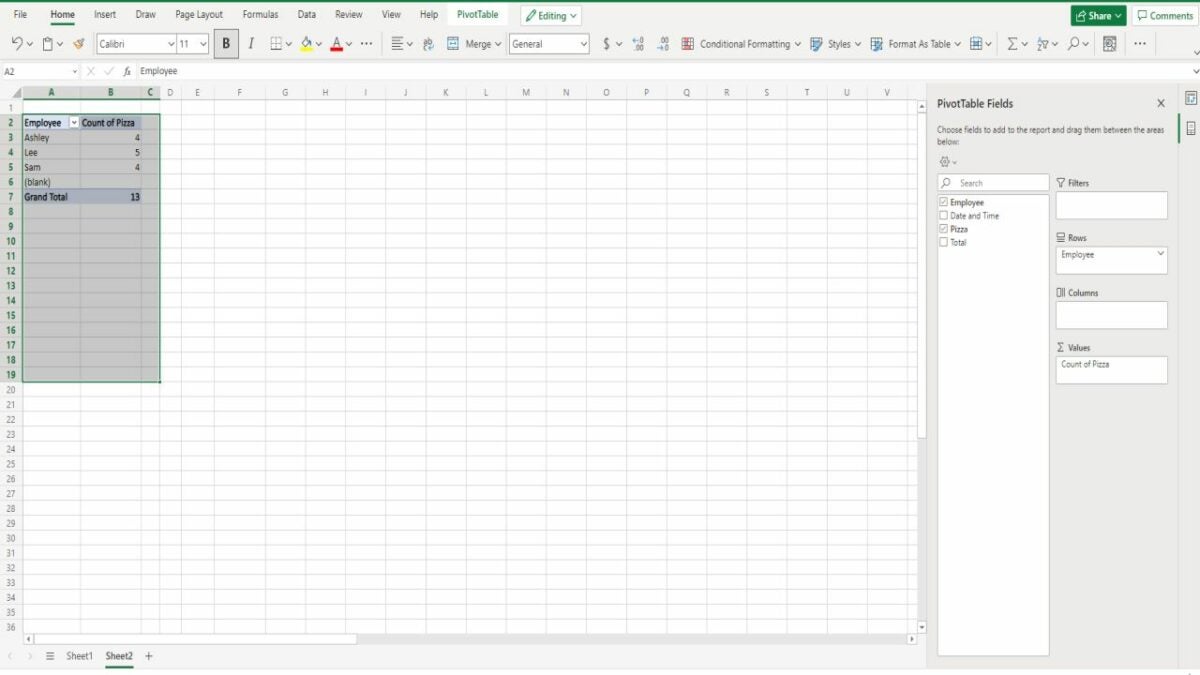Image resolution: width=1200 pixels, height=675 pixels.
Task: Click the Increase Decimal icon
Action: click(x=638, y=44)
